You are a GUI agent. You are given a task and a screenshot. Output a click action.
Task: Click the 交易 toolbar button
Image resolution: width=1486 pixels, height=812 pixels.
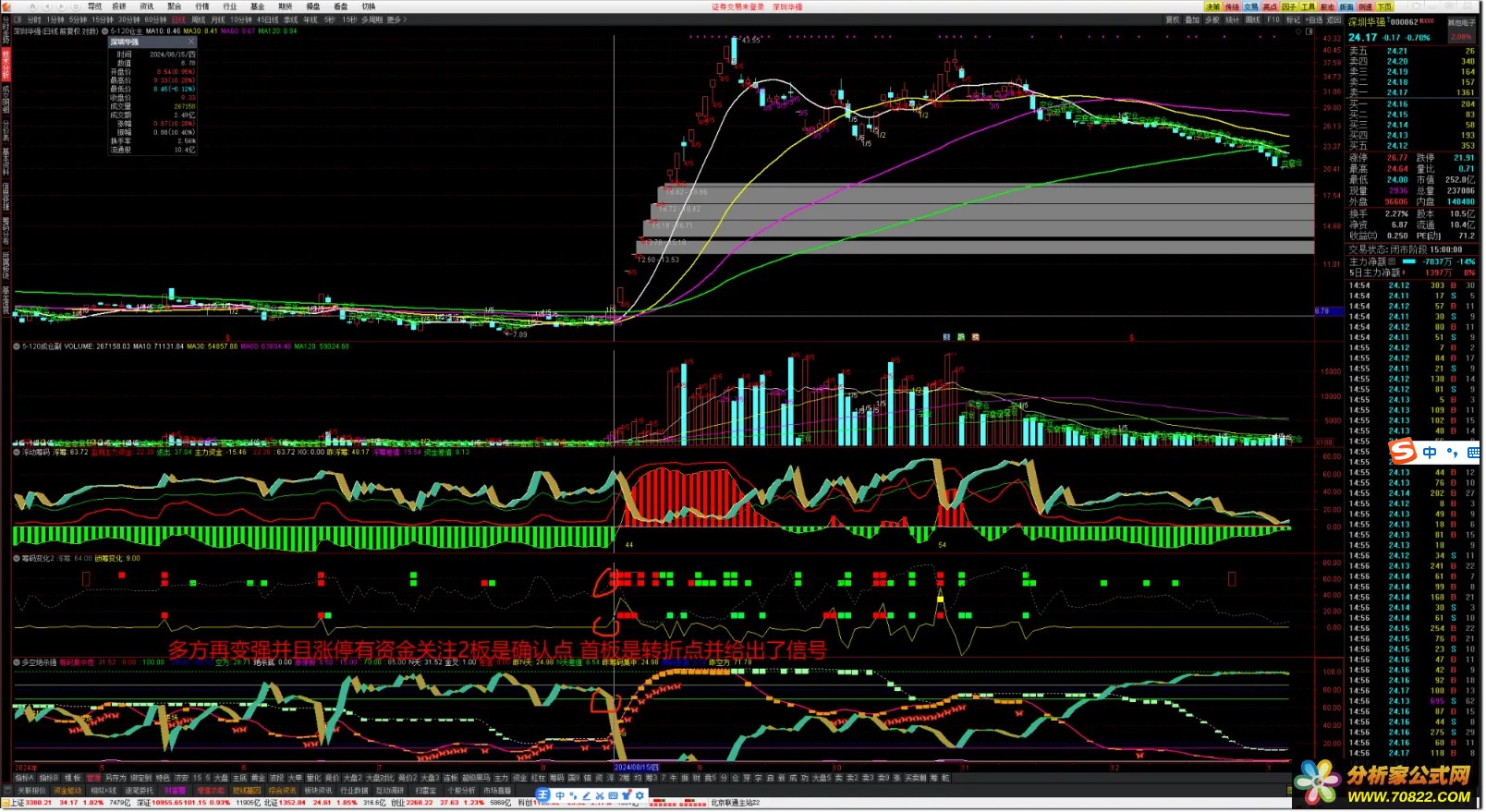1250,6
